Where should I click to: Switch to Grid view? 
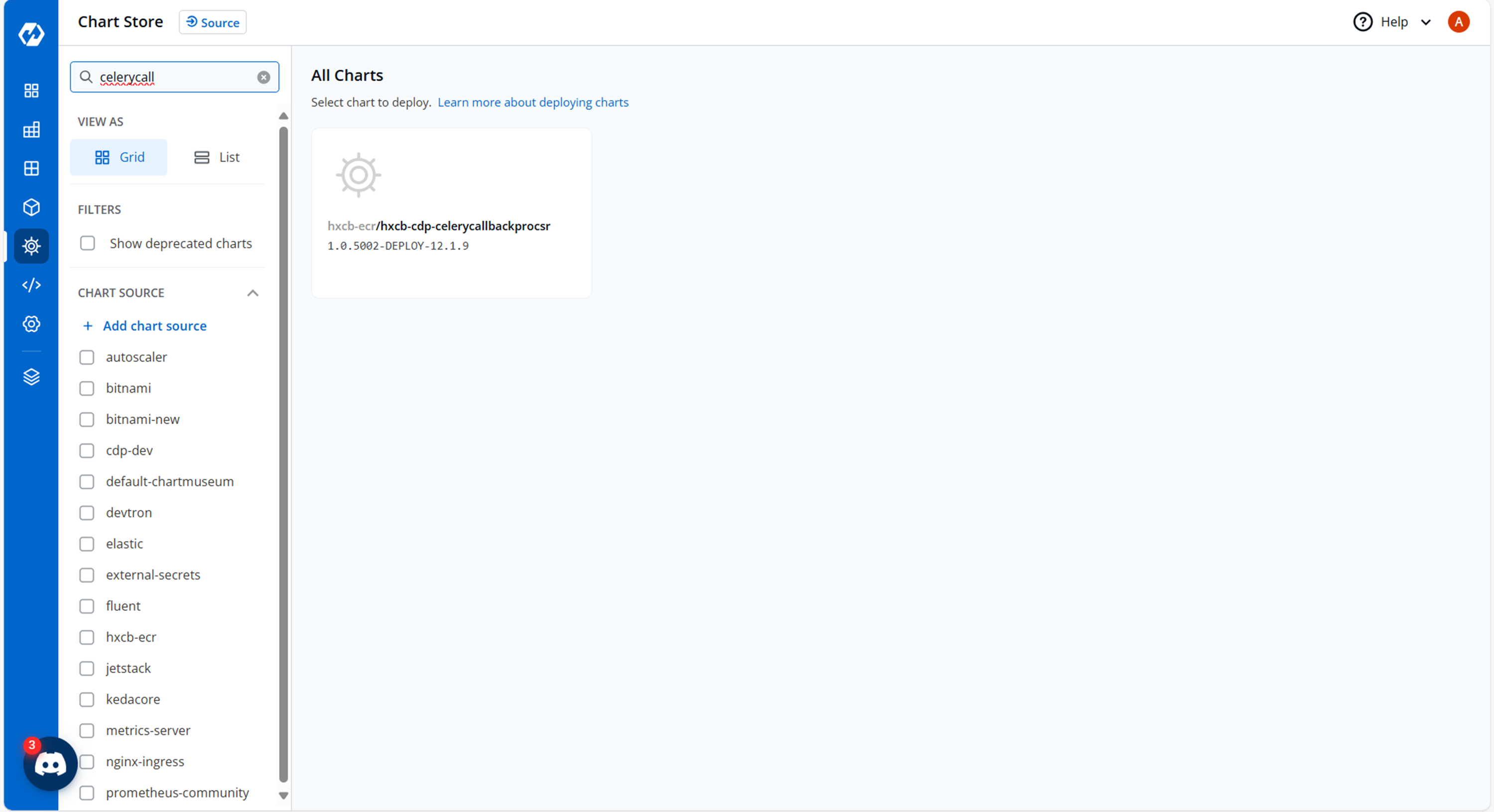click(x=119, y=157)
